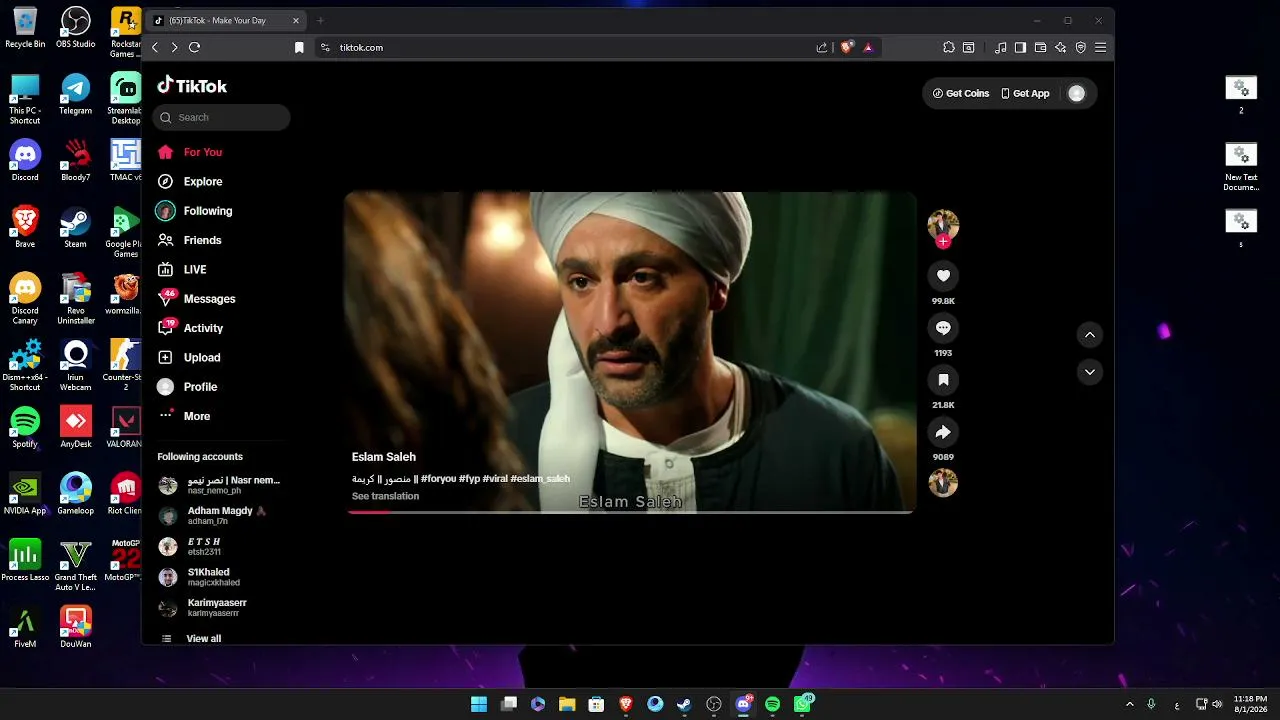The height and width of the screenshot is (720, 1280).
Task: Select OBS Studio desktop icon
Action: 76,28
